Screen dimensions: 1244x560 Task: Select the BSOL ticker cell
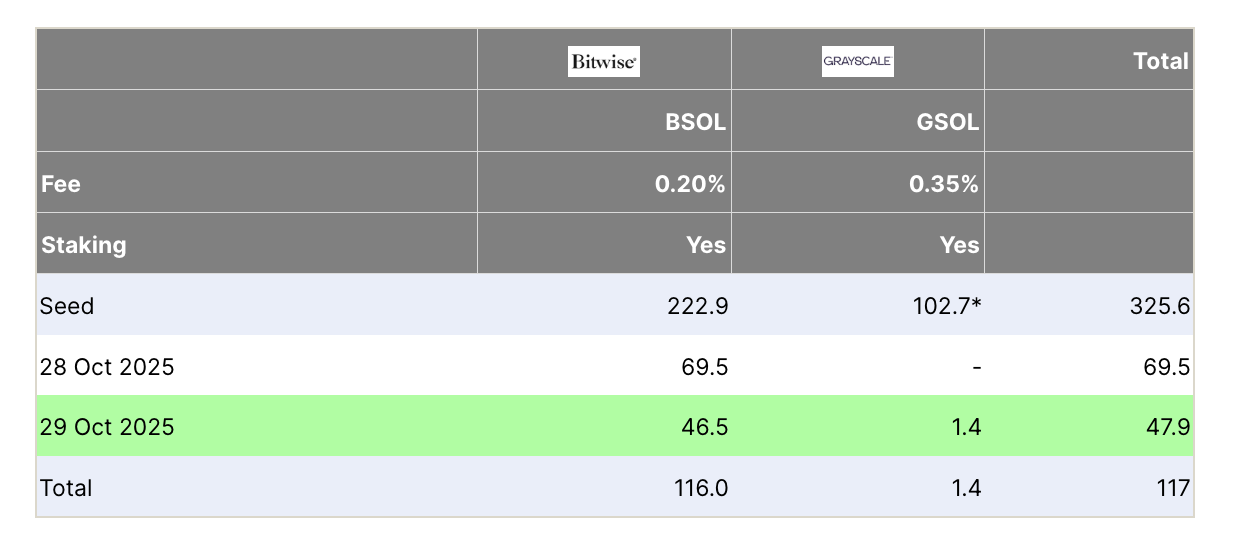[696, 122]
